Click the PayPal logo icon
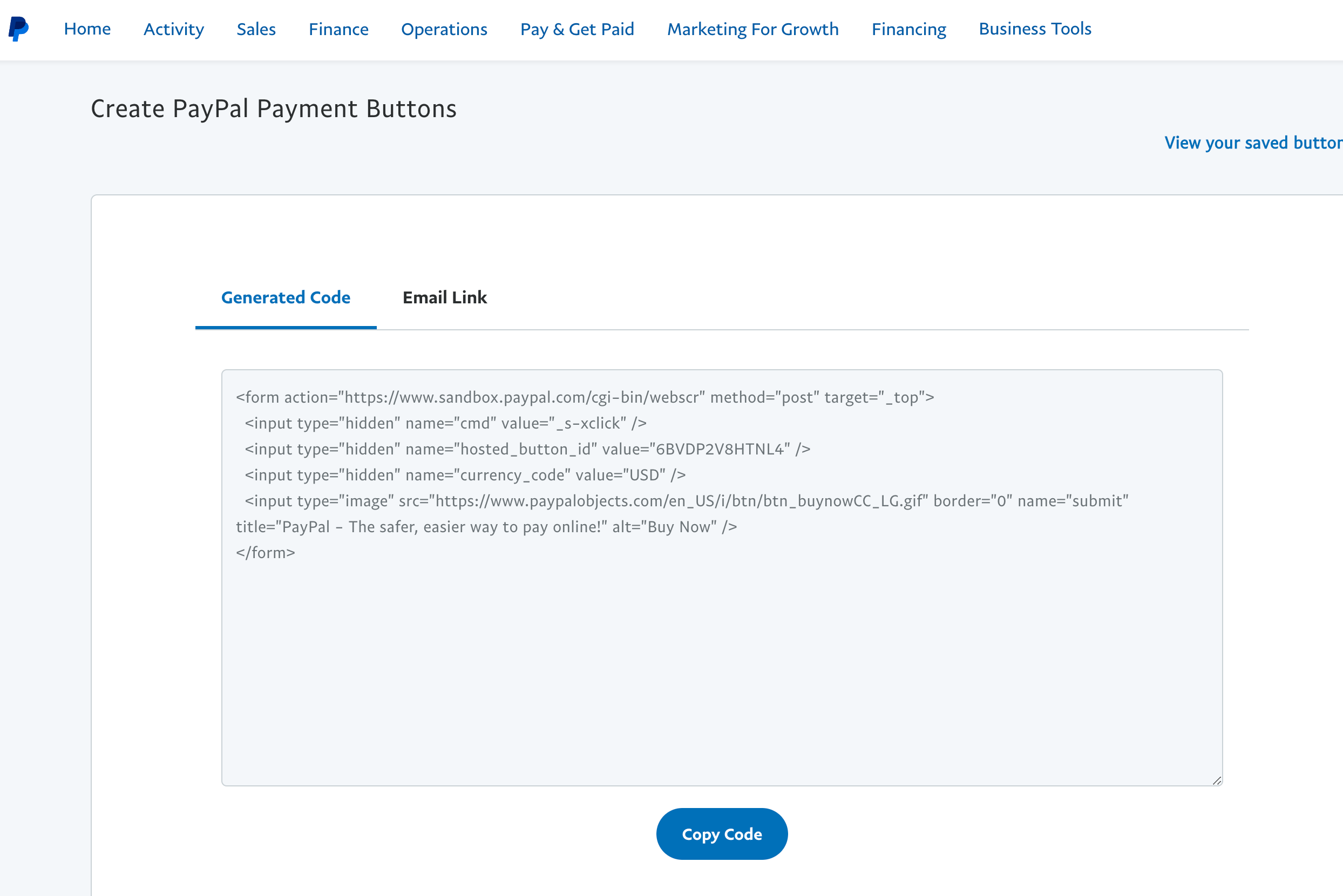Image resolution: width=1343 pixels, height=896 pixels. click(19, 29)
